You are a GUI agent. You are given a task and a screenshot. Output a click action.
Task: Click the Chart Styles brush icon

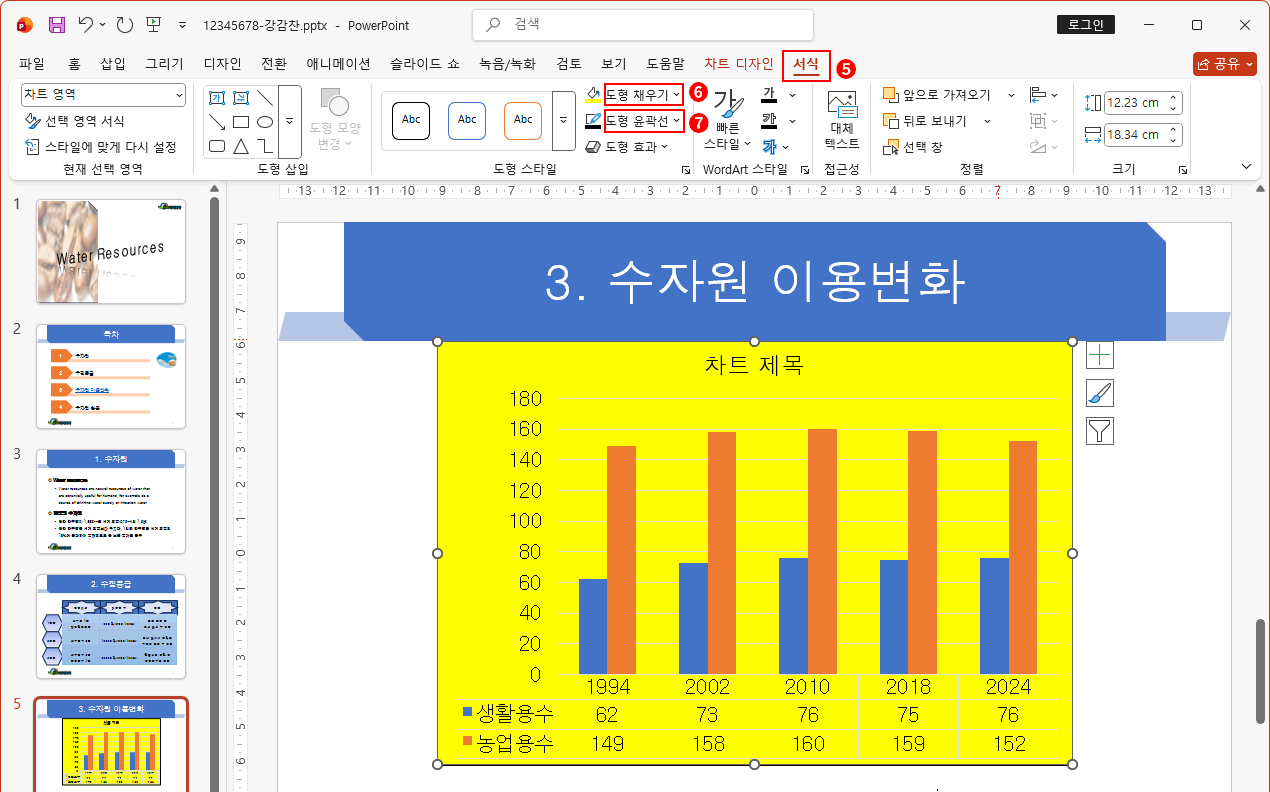tap(1099, 393)
